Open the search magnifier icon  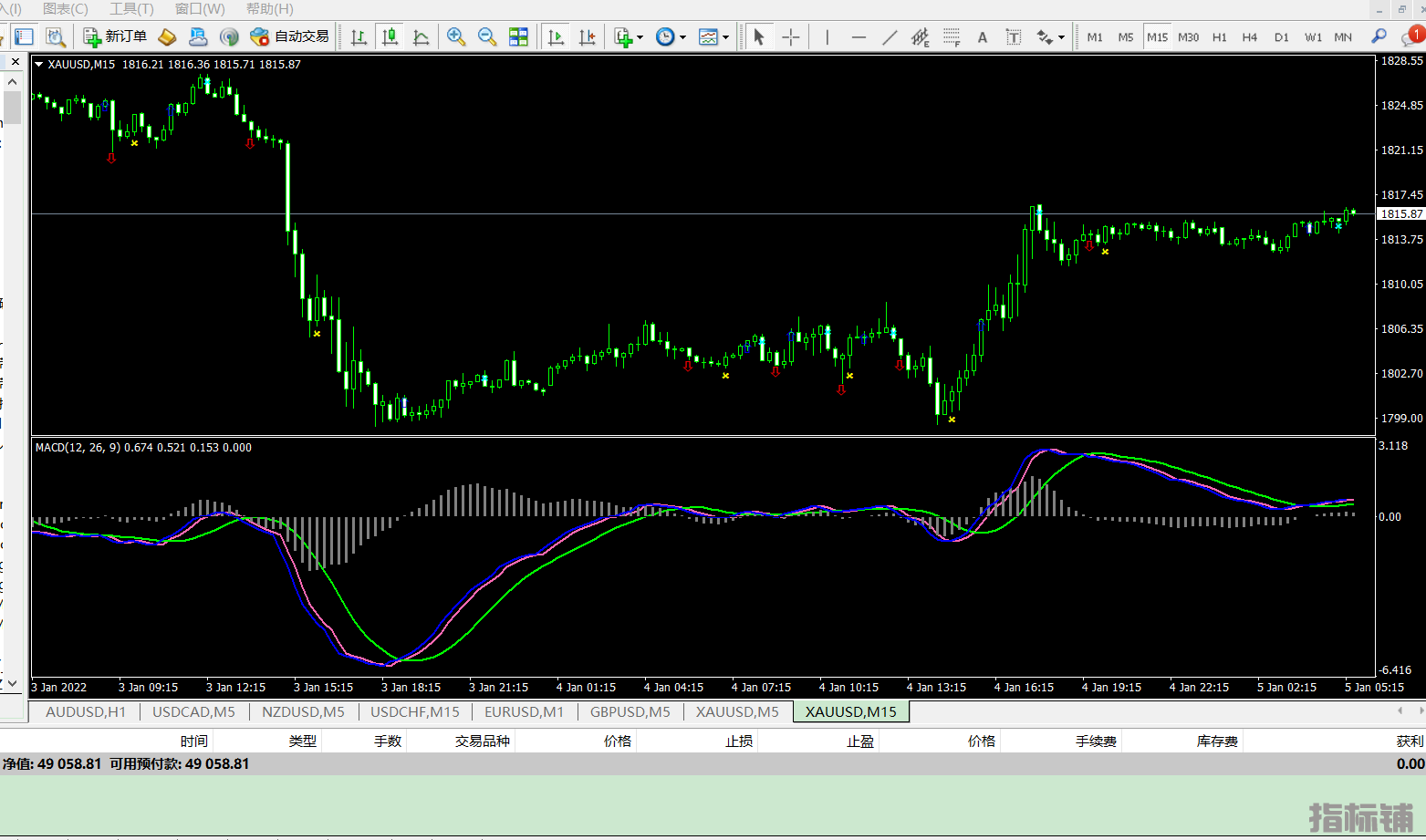point(1379,36)
